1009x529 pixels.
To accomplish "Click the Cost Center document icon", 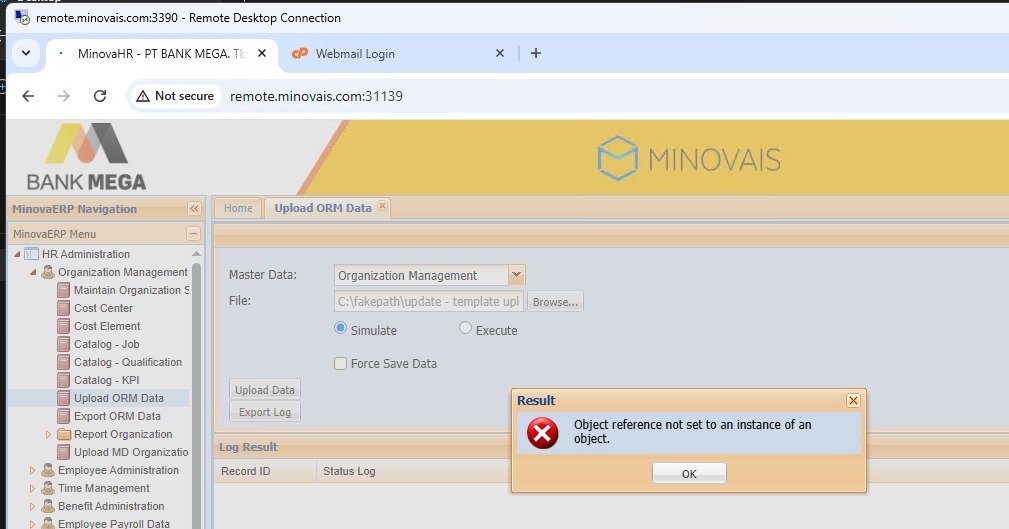I will pos(64,308).
